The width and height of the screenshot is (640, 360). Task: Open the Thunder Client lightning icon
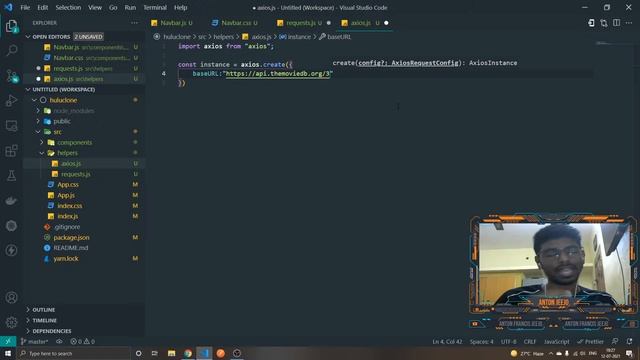click(x=11, y=250)
